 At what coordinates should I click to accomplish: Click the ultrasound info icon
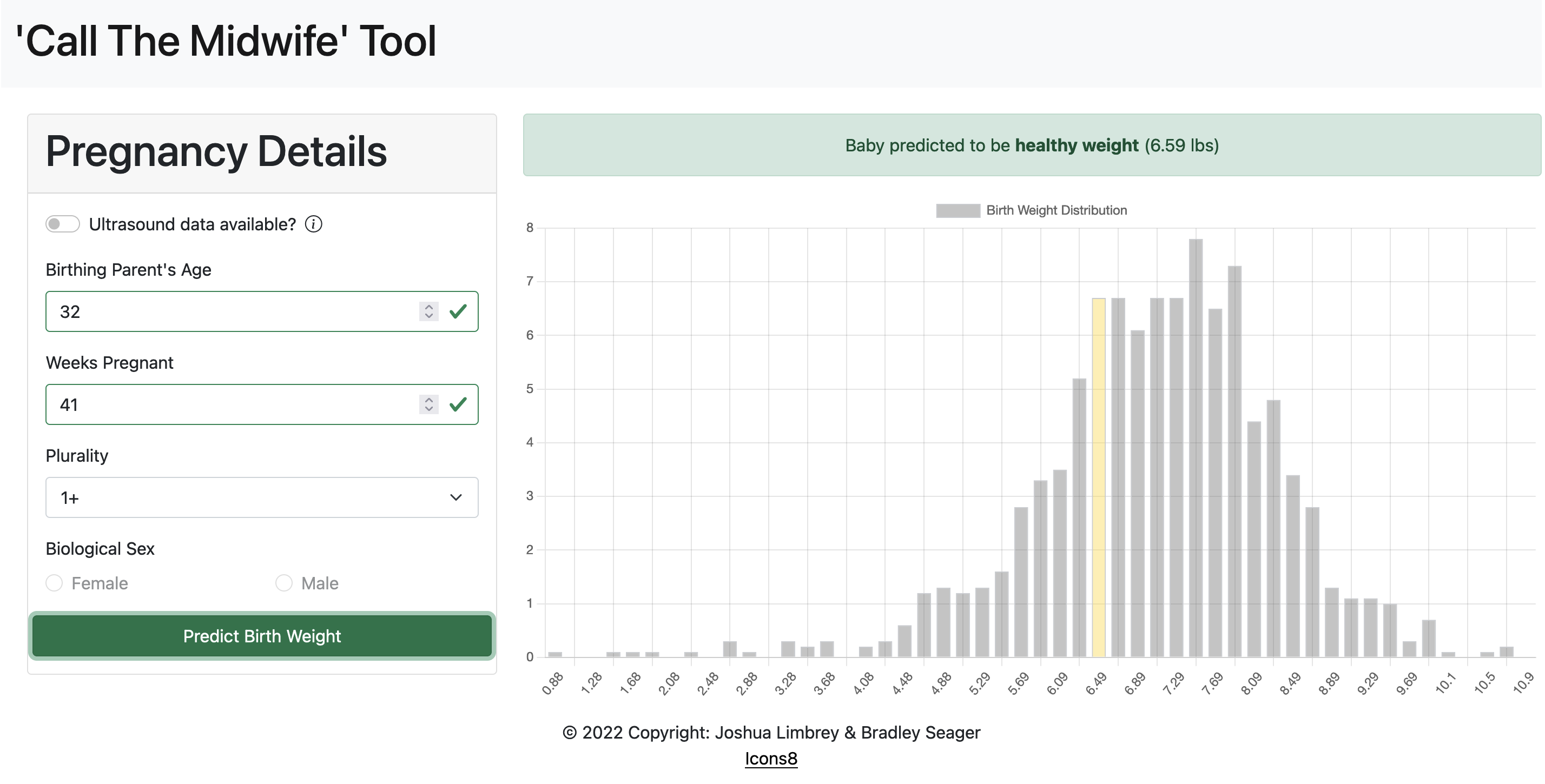[313, 224]
